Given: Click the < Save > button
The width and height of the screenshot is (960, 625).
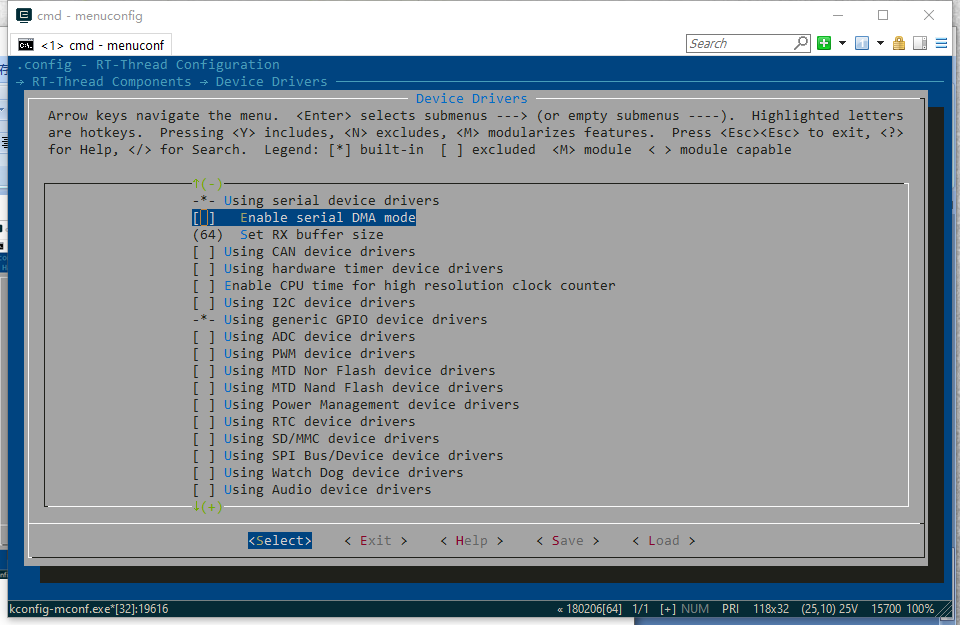Looking at the screenshot, I should click(568, 541).
